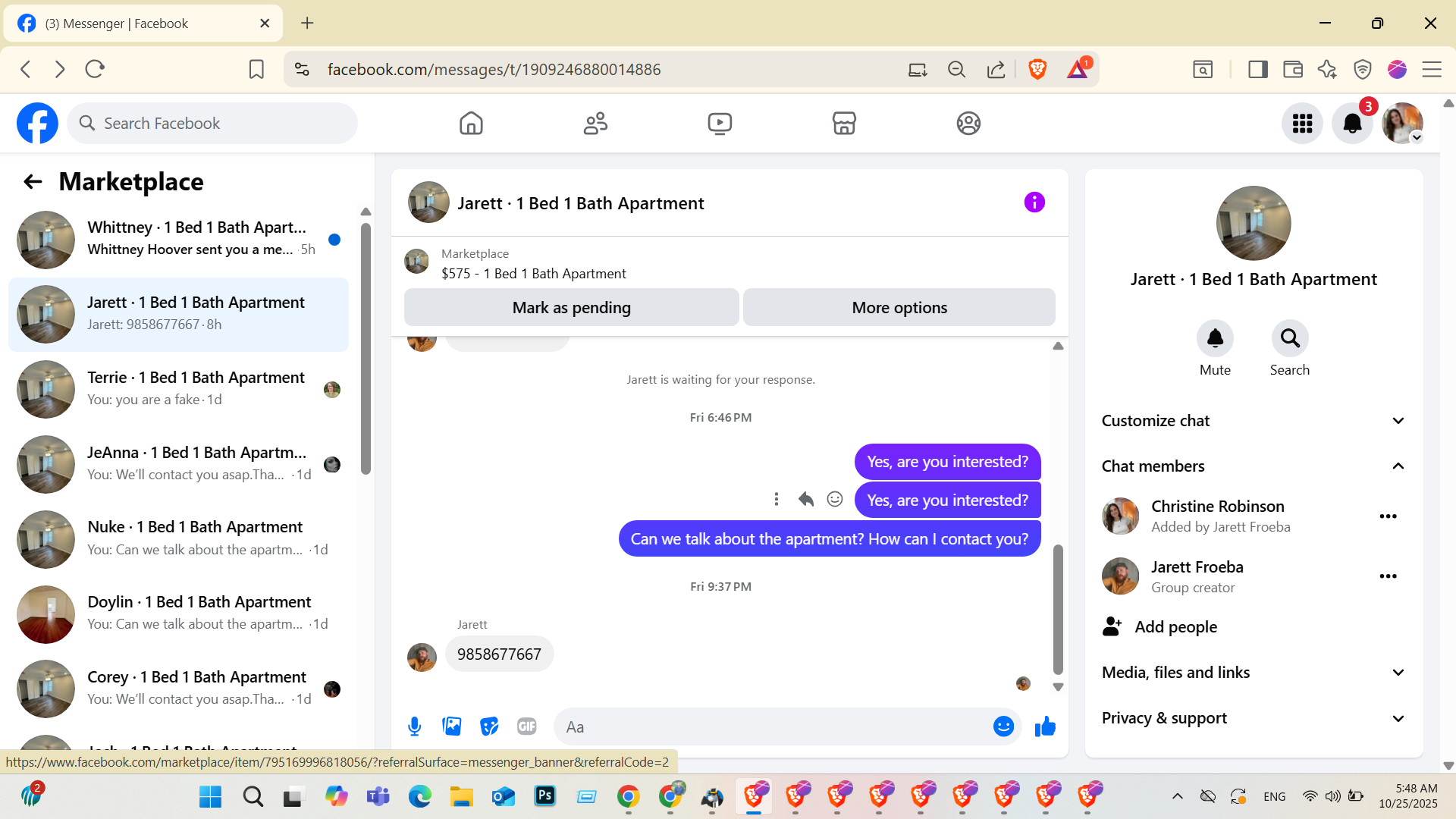React to the message with emoji

click(x=834, y=499)
